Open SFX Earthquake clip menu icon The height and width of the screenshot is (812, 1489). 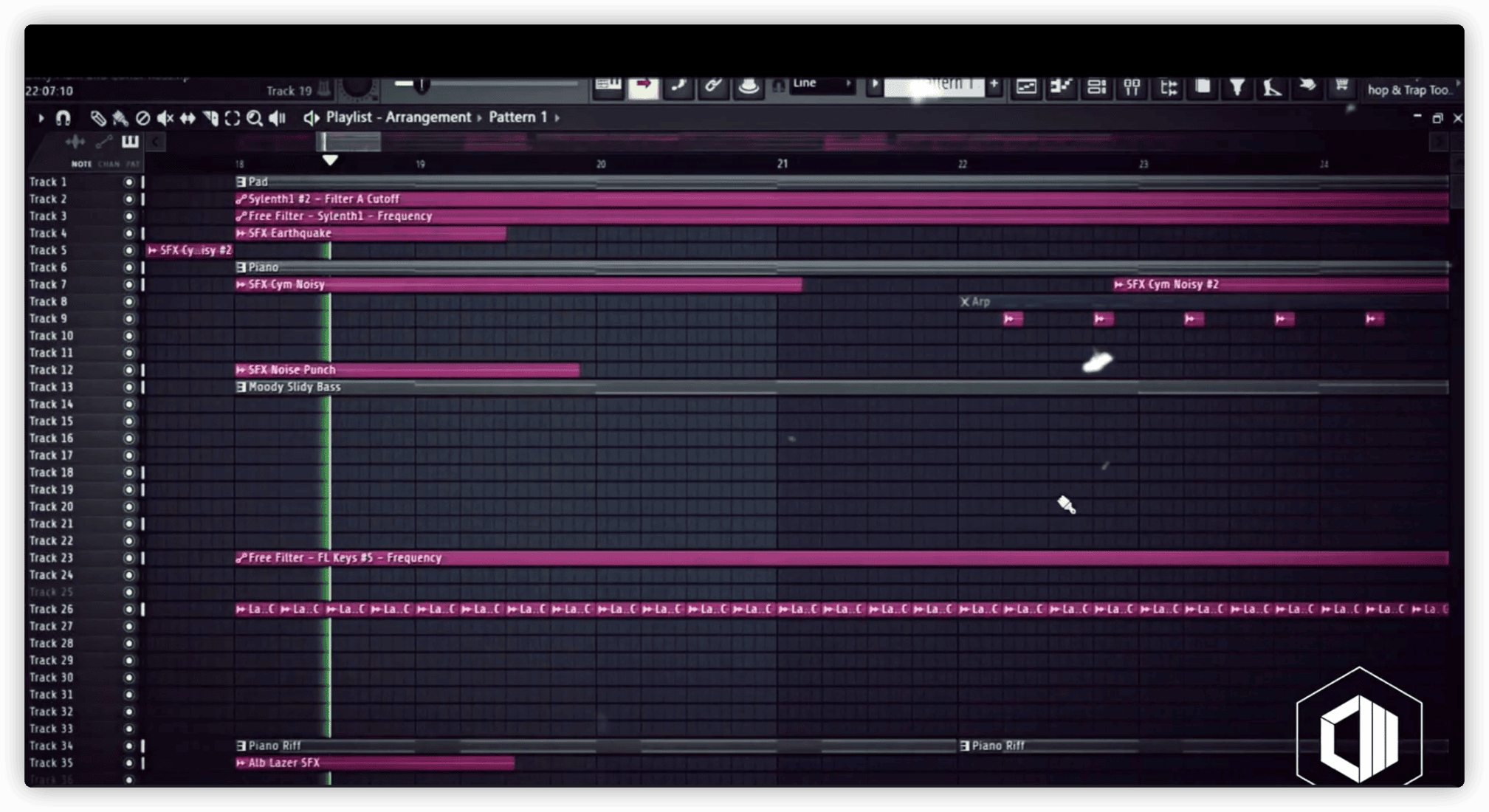tap(241, 233)
